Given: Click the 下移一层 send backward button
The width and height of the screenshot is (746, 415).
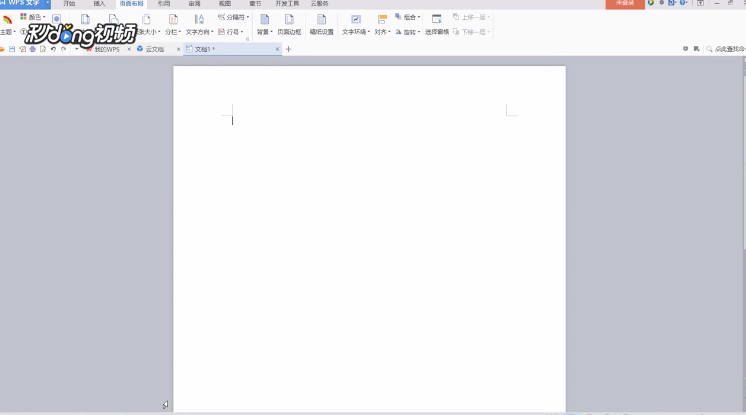Looking at the screenshot, I should (x=471, y=32).
